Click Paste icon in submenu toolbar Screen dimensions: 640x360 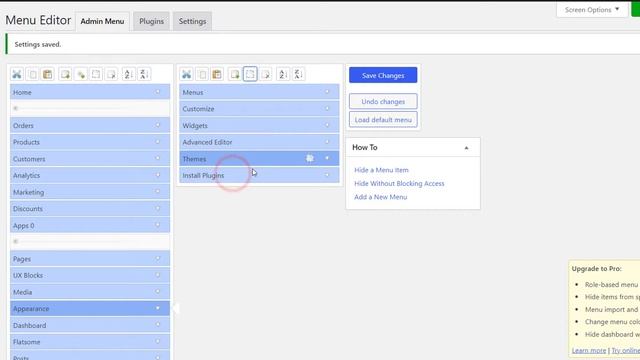pyautogui.click(x=217, y=74)
